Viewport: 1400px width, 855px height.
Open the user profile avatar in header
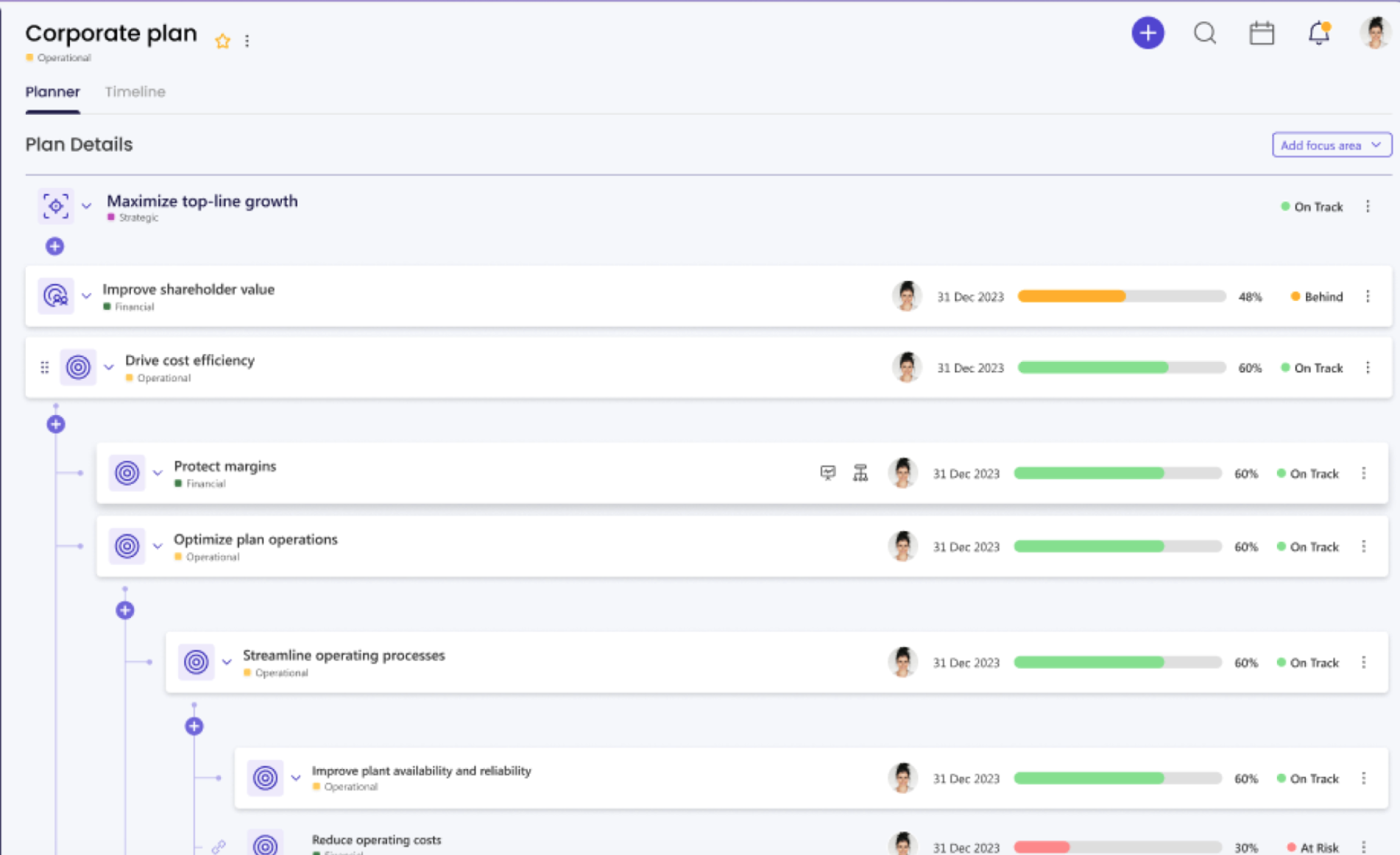click(1374, 33)
